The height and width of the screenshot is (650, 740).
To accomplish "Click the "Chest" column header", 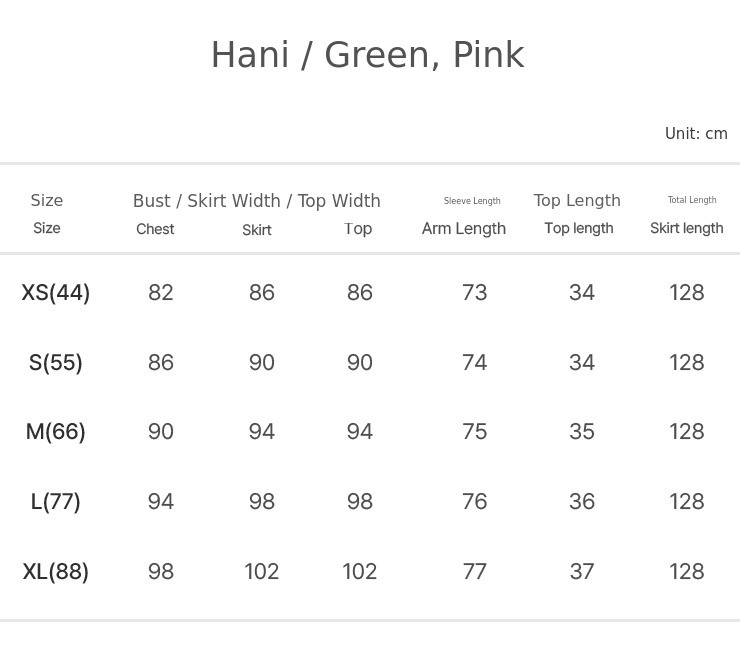I will tap(155, 230).
